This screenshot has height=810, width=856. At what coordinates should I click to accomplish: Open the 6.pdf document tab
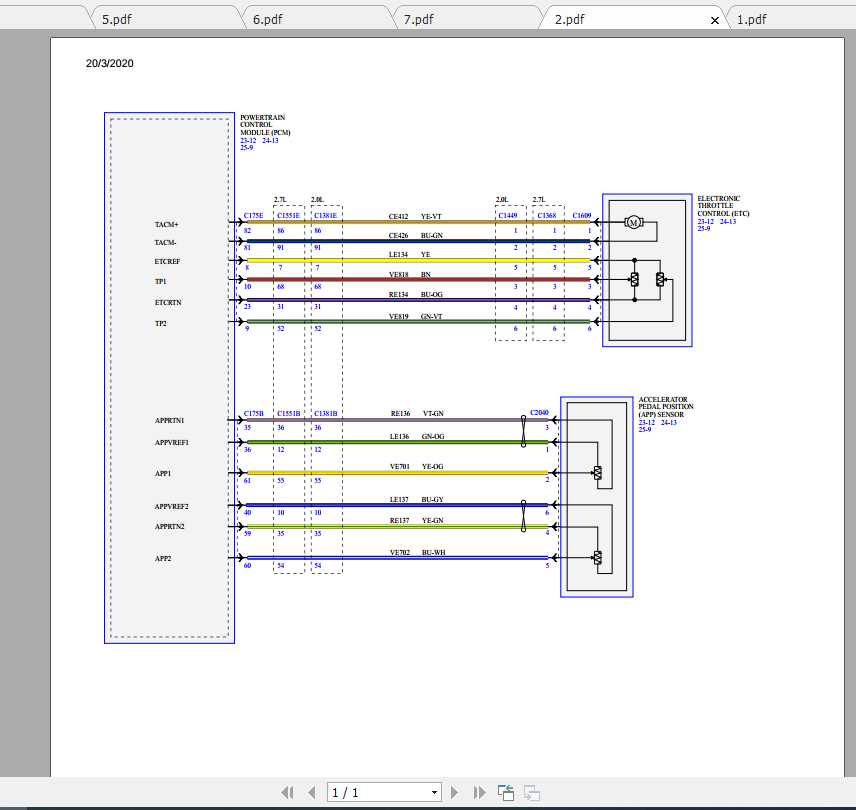[272, 19]
